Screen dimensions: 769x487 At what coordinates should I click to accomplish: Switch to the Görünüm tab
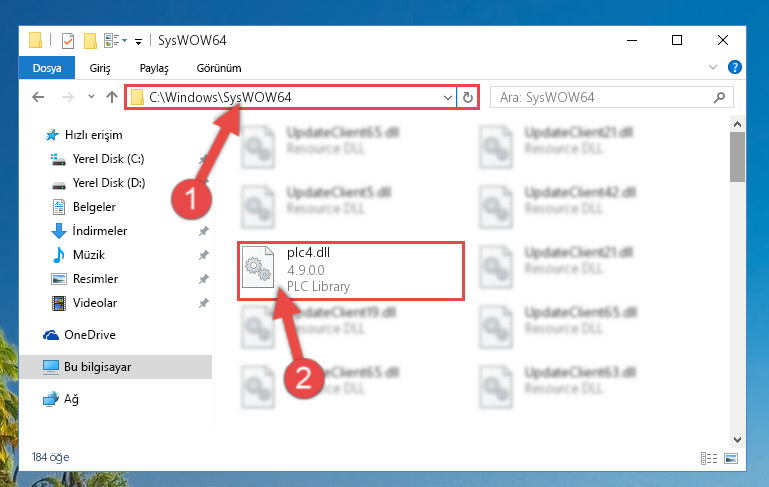tap(219, 68)
